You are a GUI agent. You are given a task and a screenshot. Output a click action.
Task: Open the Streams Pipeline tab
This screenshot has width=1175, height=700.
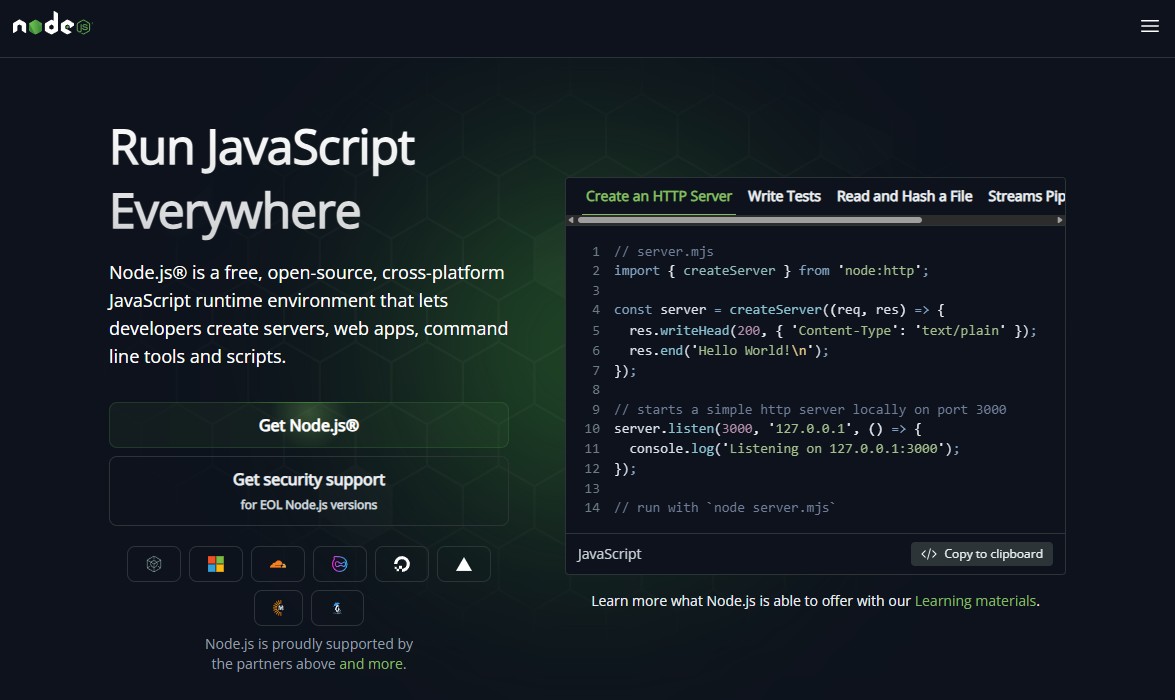(1026, 196)
